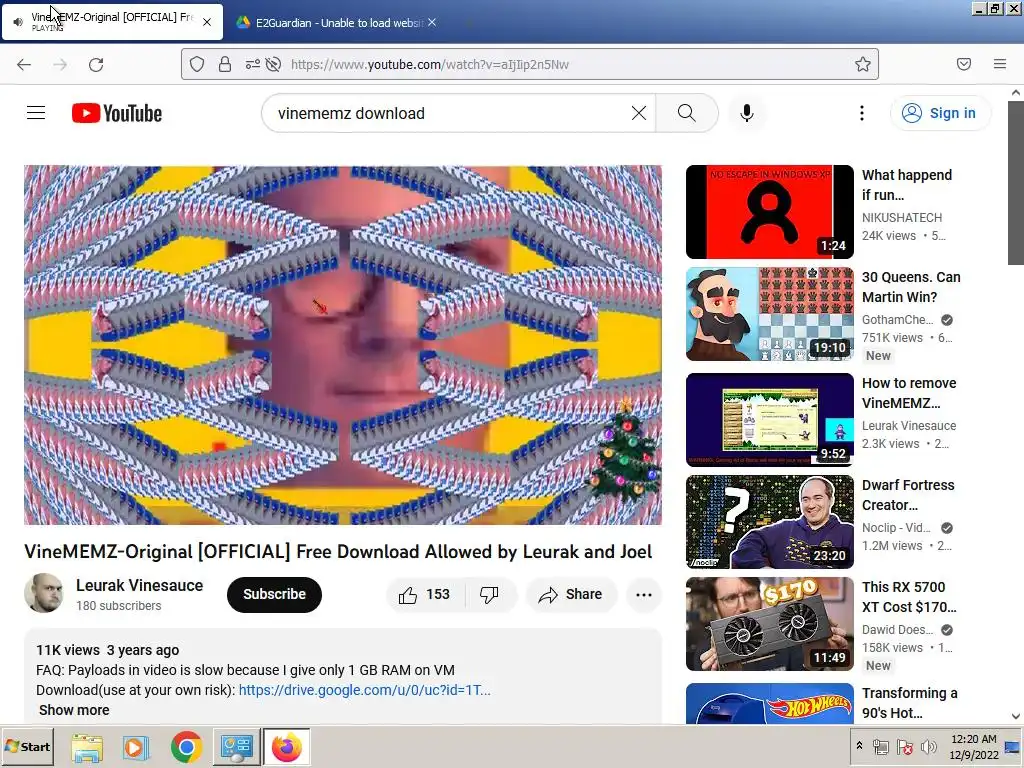1024x768 pixels.
Task: Click the title This RX 5700 XT Cost $170
Action: (909, 597)
